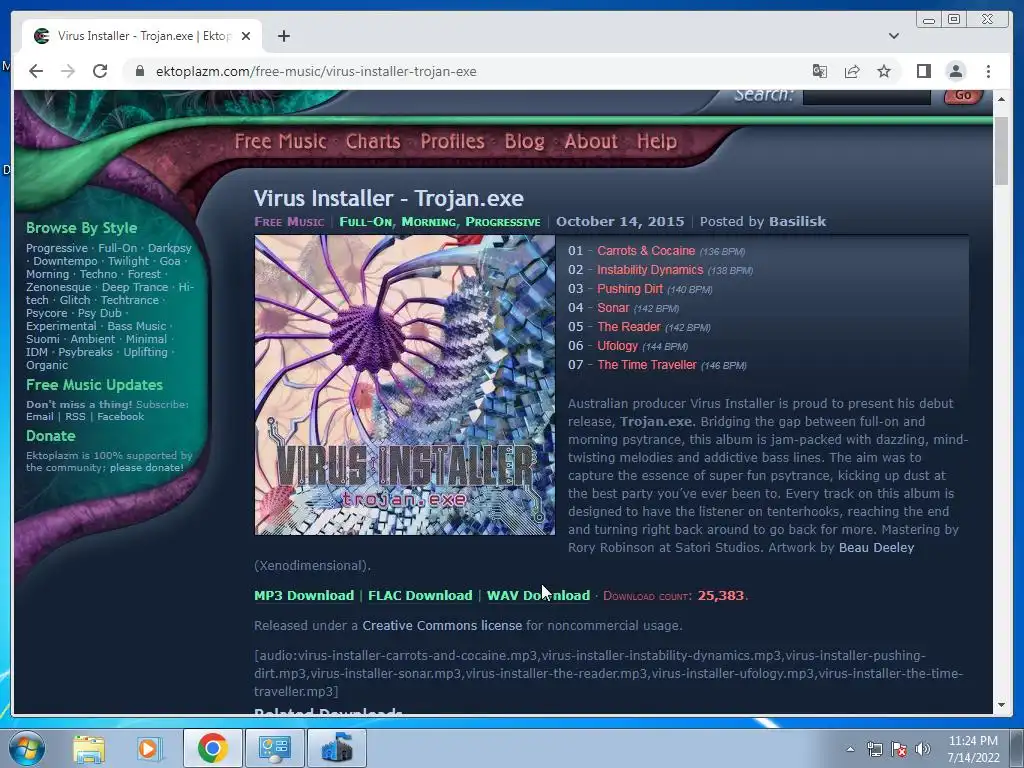
Task: Browse Darkpsy style in sidebar
Action: [x=169, y=248]
